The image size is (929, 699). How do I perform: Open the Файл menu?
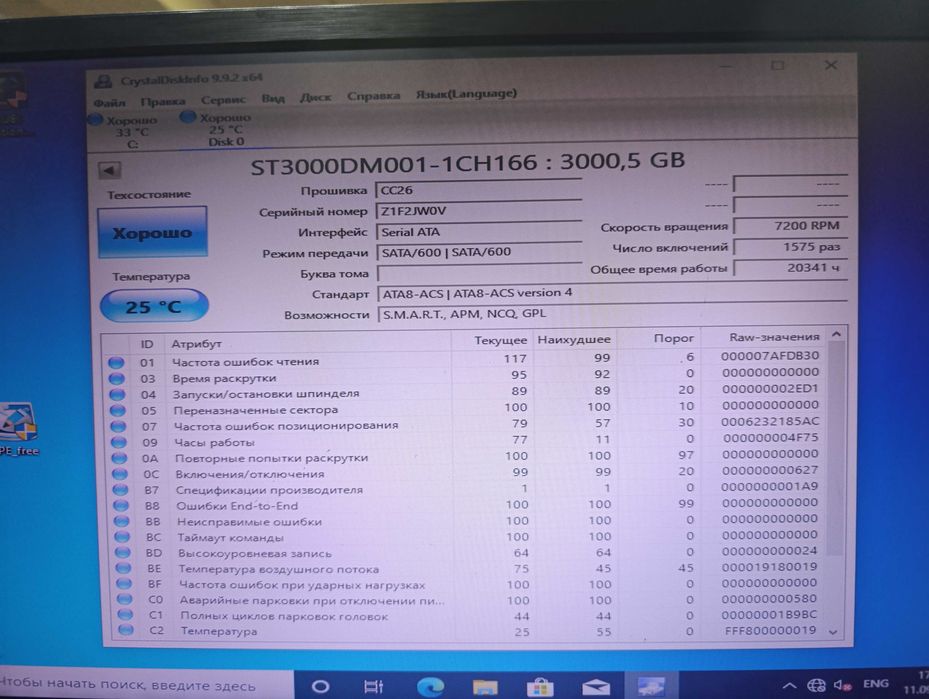(x=110, y=102)
